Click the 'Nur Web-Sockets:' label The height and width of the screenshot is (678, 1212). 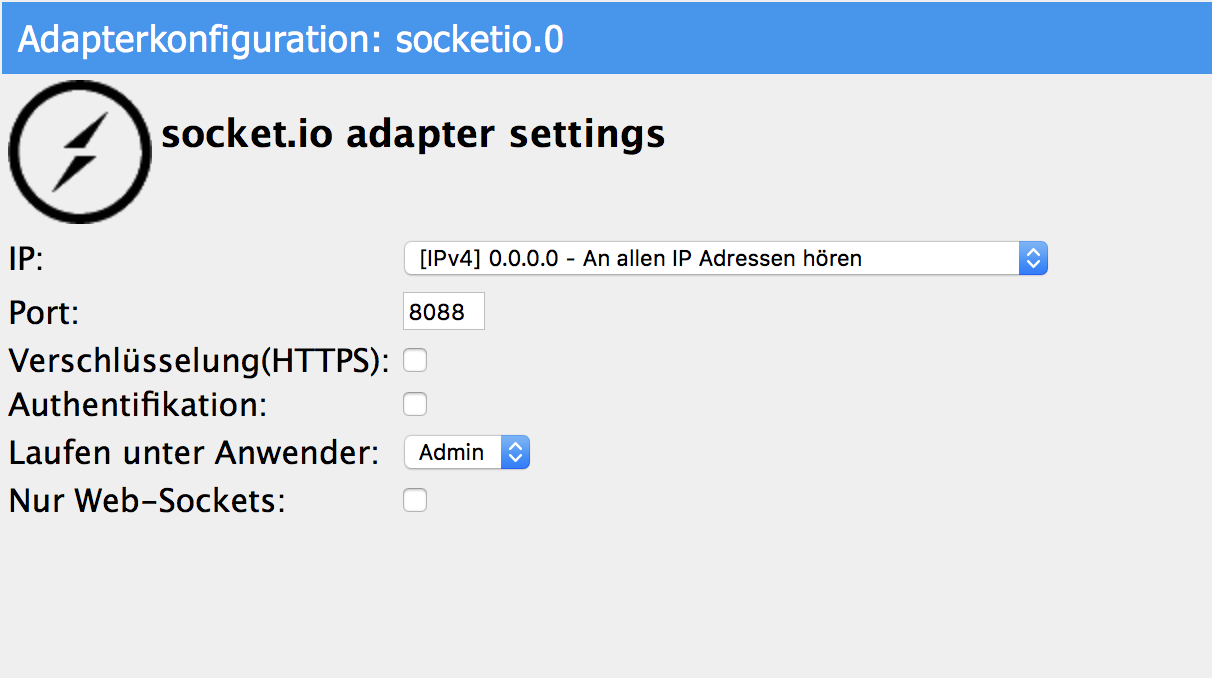pyautogui.click(x=147, y=501)
